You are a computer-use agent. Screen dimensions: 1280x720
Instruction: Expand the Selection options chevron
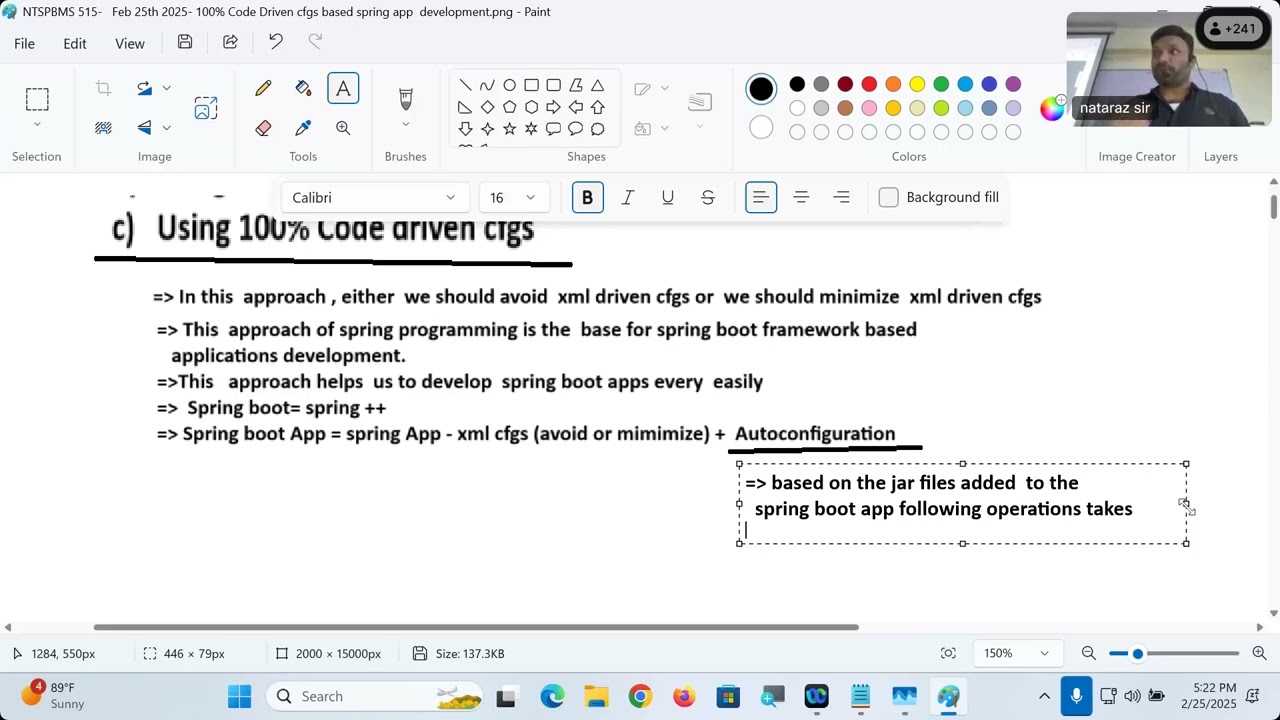(x=37, y=125)
